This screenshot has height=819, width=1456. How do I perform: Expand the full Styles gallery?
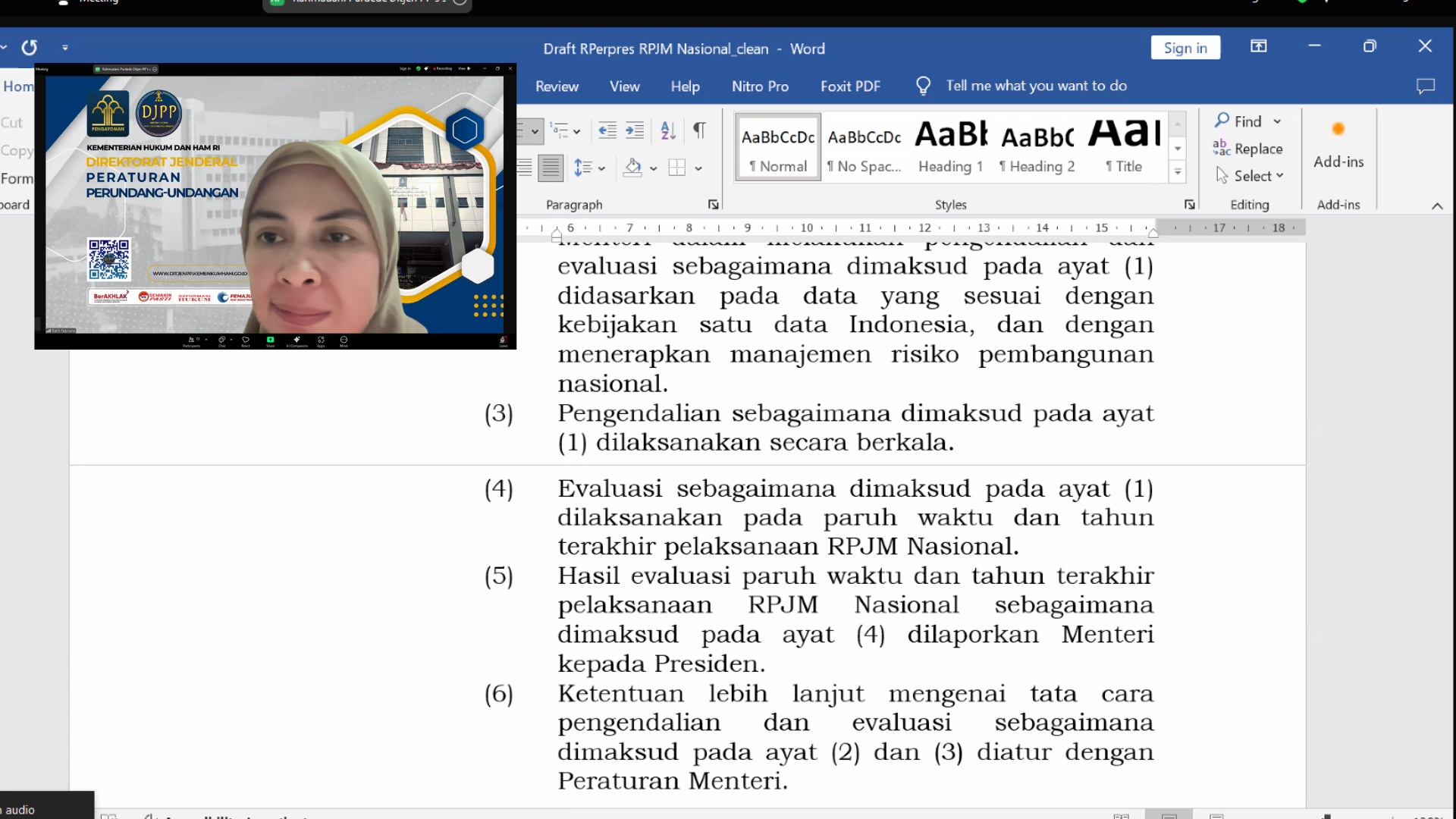coord(1178,172)
